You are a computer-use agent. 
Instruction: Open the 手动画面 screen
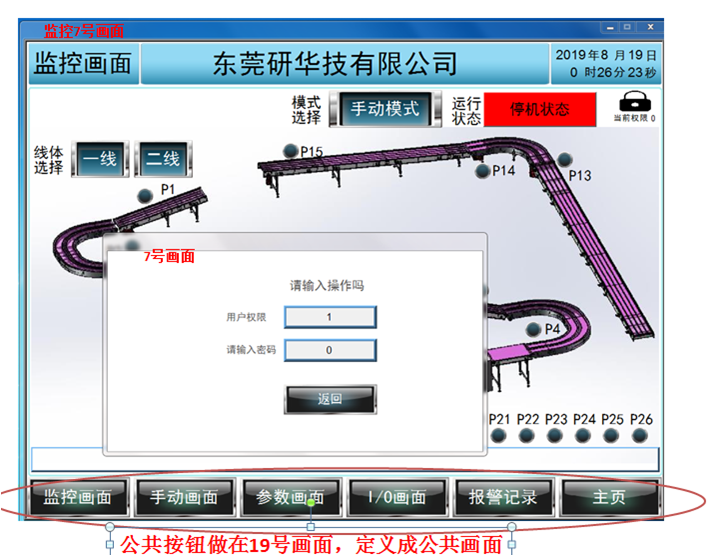point(184,496)
